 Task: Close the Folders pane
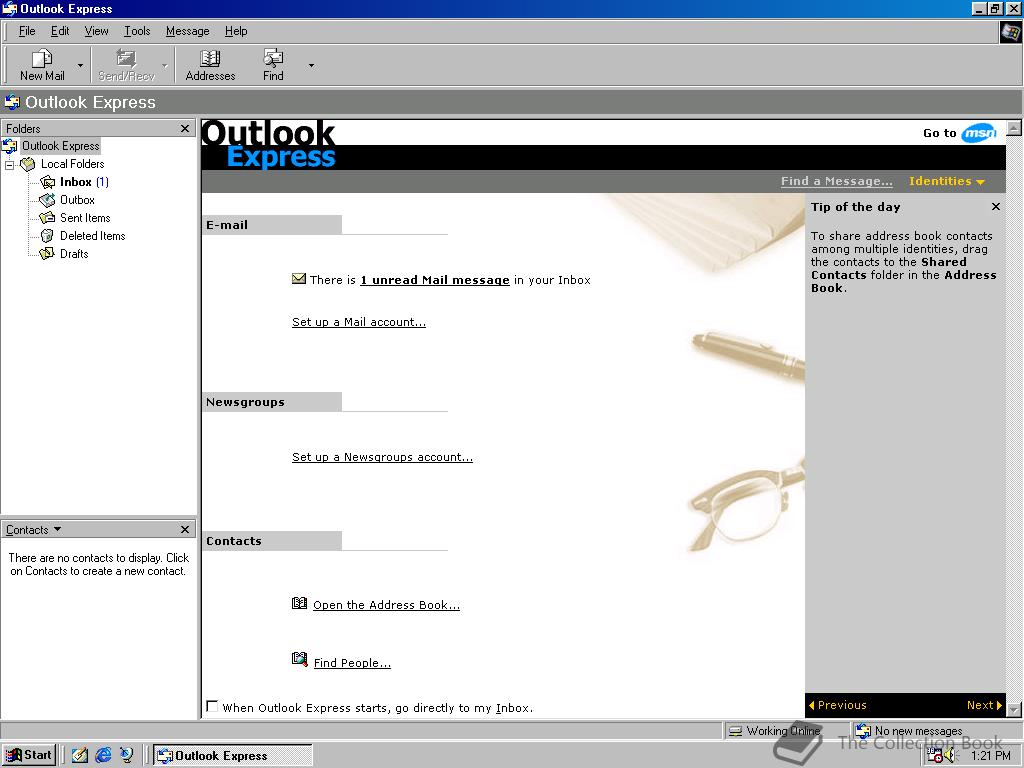click(185, 129)
